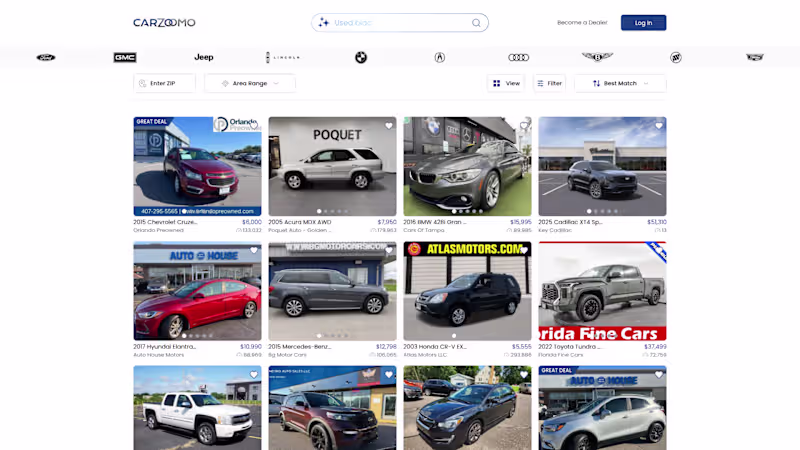The height and width of the screenshot is (450, 800).
Task: Click the 2025 Cadillac XT4 title
Action: [570, 222]
